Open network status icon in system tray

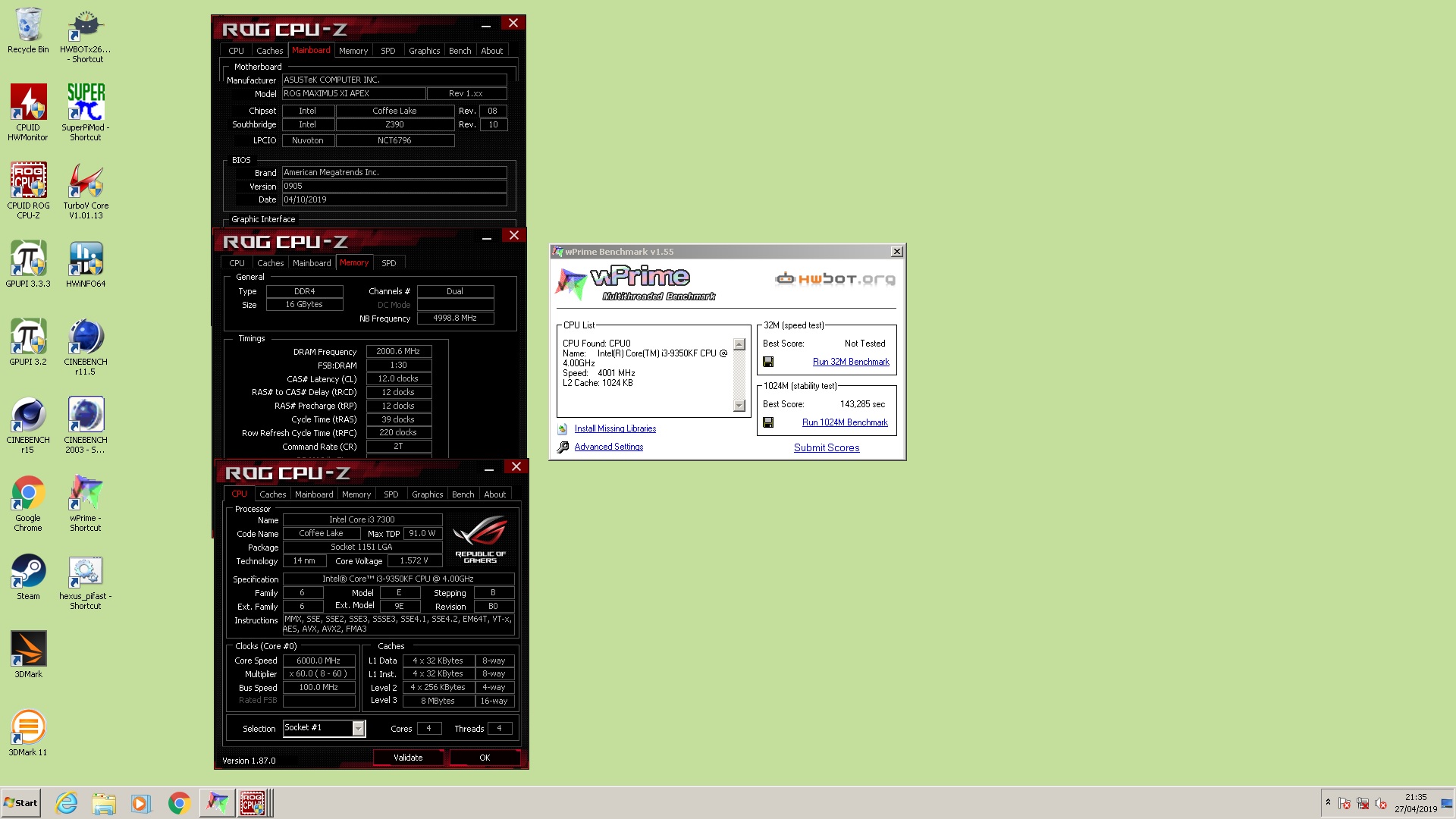[x=1363, y=803]
